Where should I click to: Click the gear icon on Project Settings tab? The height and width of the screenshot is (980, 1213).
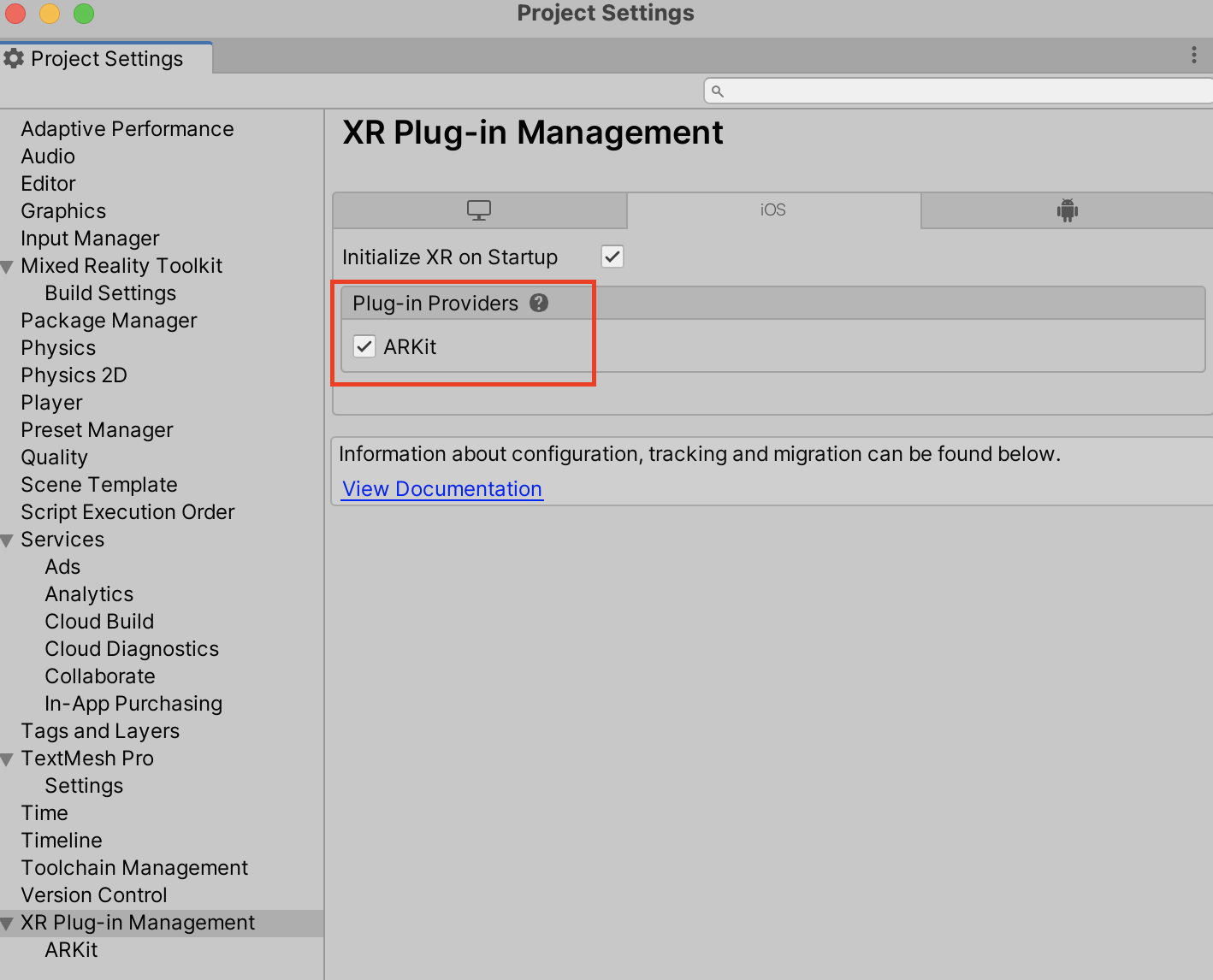click(14, 58)
